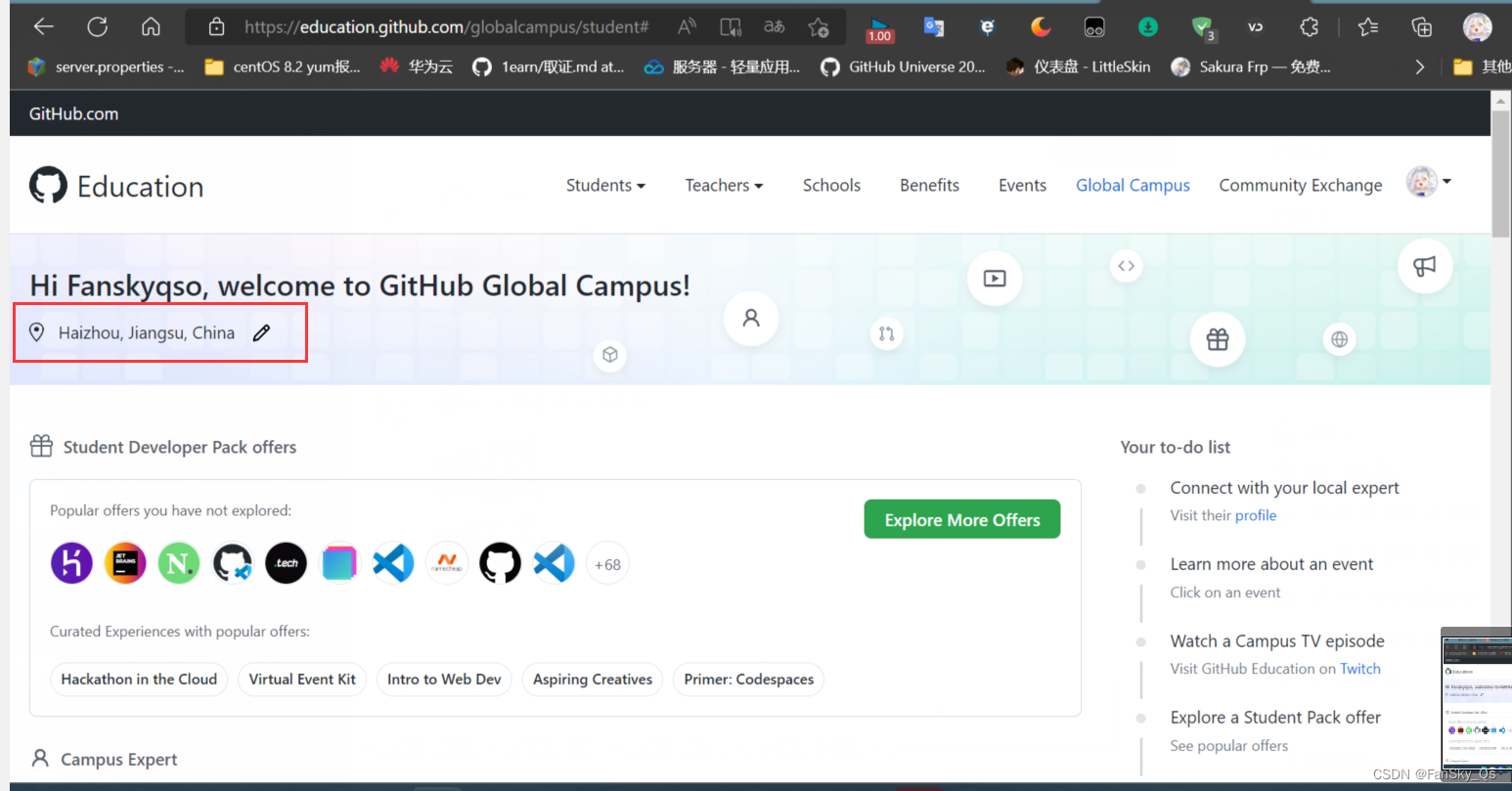Click the person bubble icon in banner
Viewport: 1512px width, 791px height.
point(751,318)
